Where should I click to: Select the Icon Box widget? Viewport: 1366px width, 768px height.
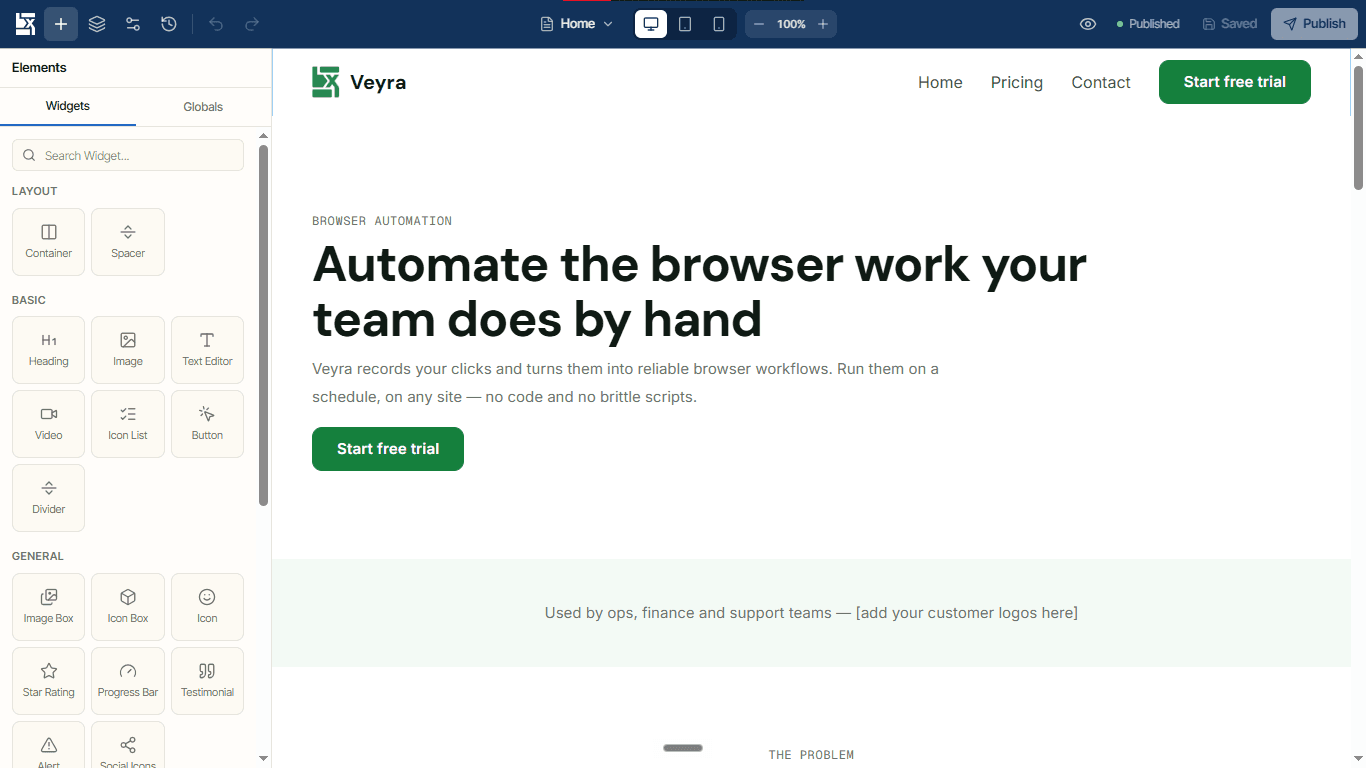click(x=128, y=607)
